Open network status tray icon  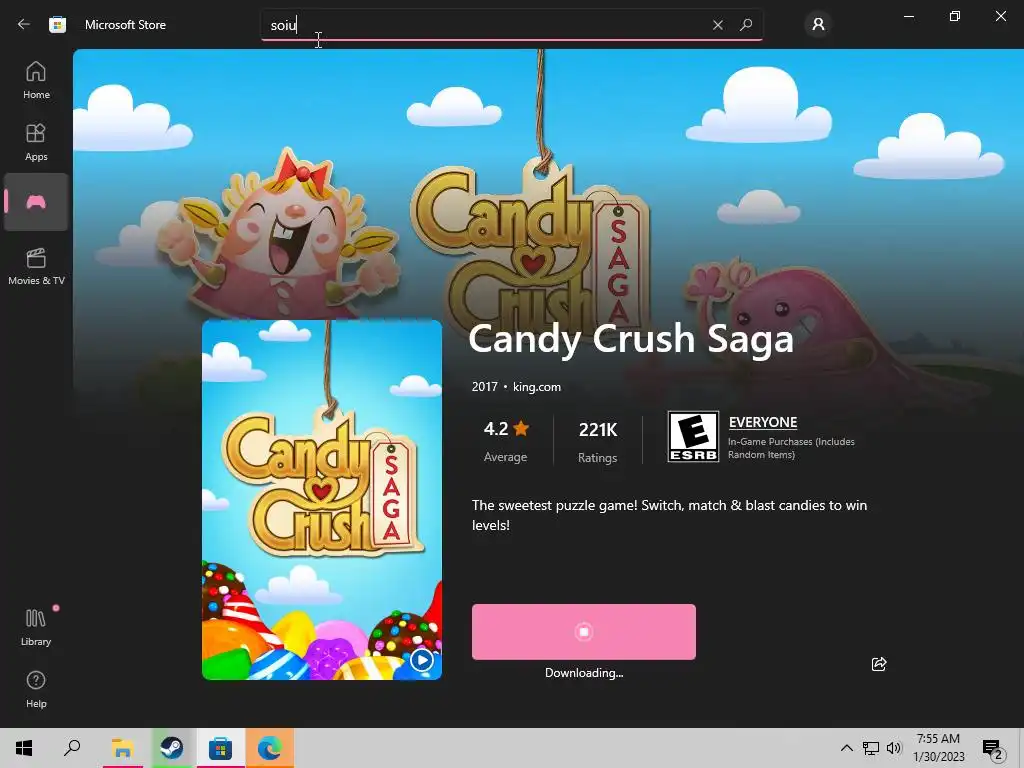point(871,748)
